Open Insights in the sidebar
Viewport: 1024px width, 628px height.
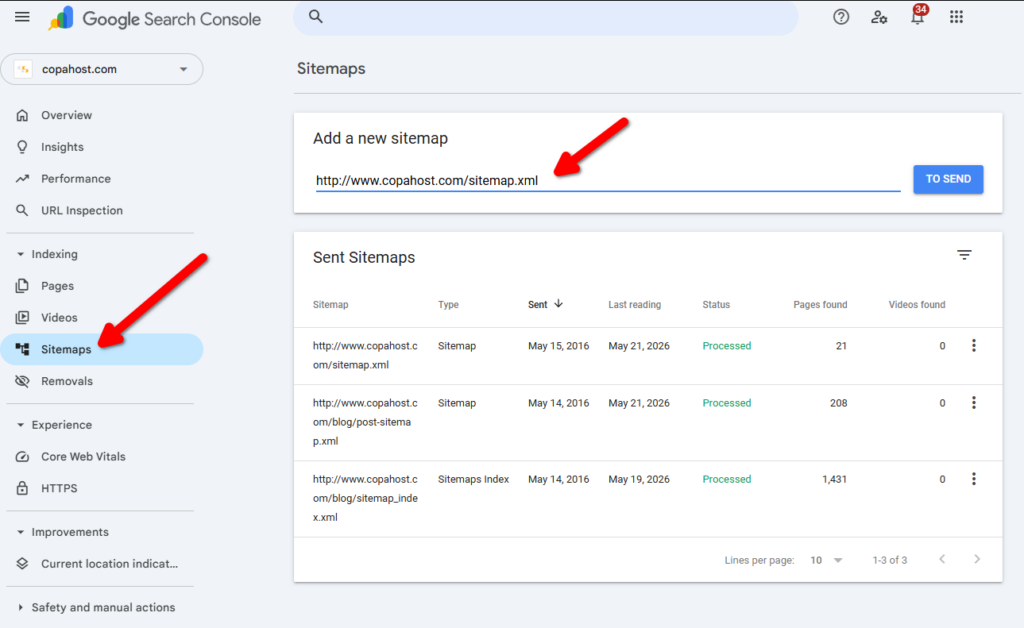tap(62, 147)
